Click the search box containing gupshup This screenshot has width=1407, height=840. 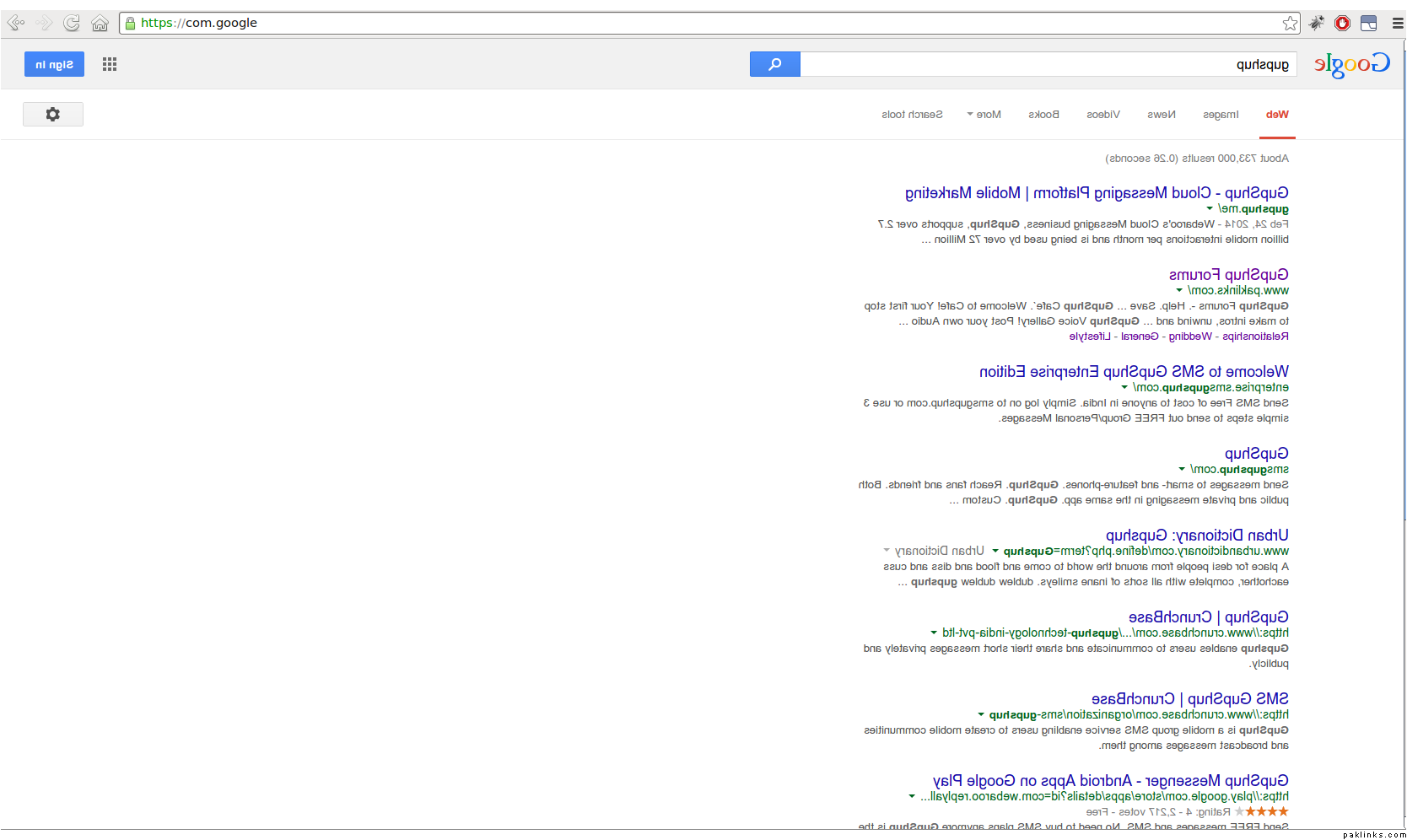click(1046, 64)
